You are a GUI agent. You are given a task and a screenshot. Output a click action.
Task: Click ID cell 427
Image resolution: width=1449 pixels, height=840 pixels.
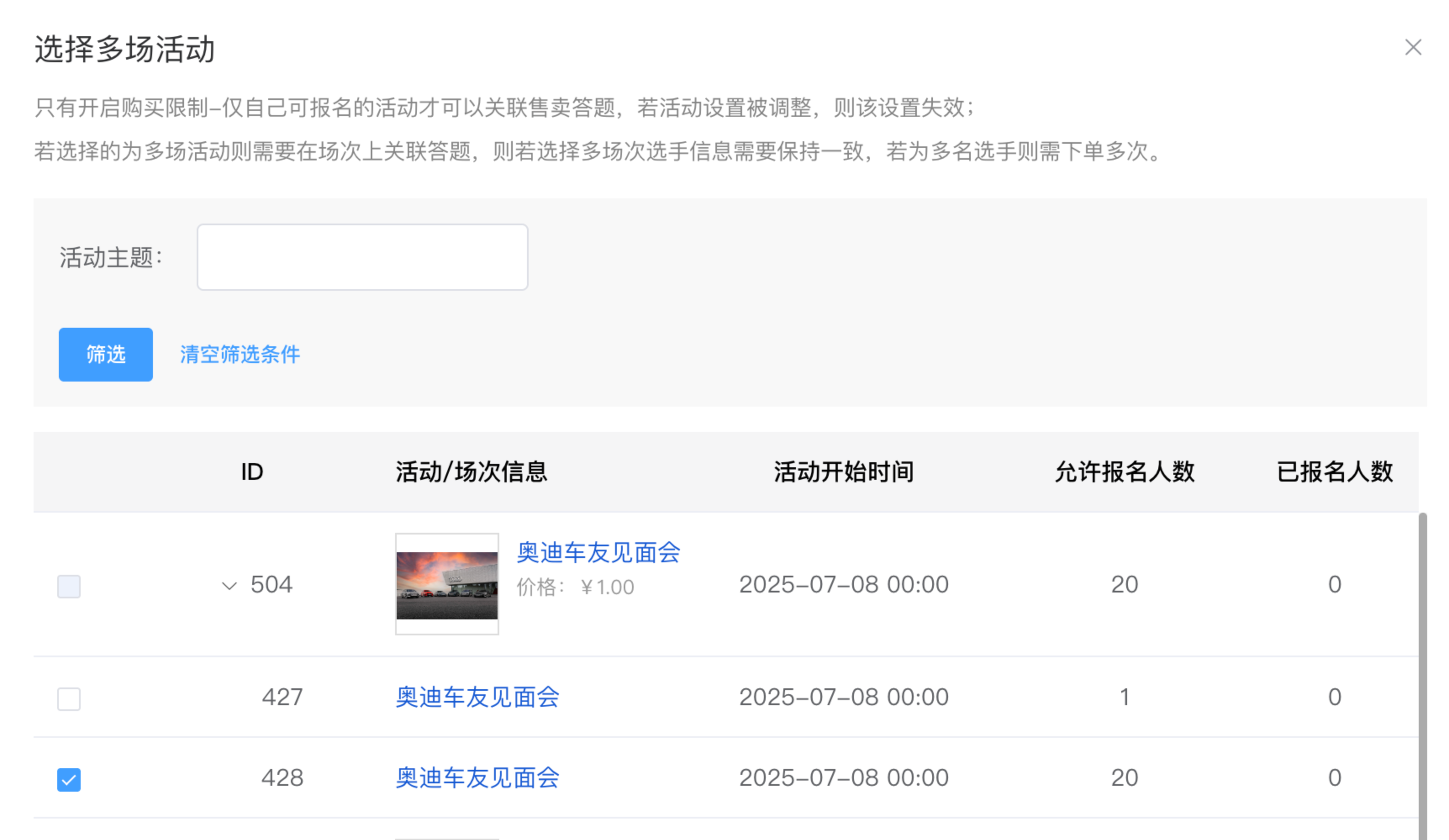coord(282,697)
